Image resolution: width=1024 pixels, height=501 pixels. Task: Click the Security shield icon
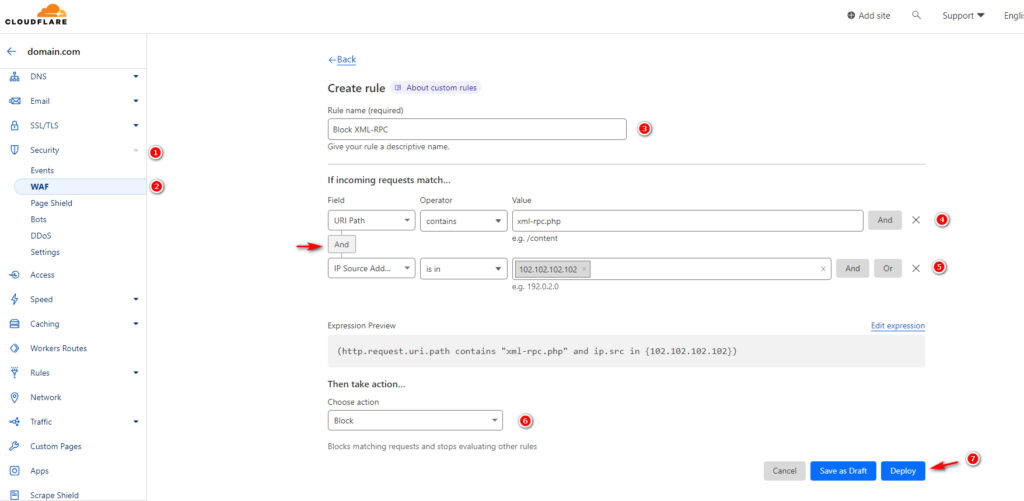click(14, 150)
